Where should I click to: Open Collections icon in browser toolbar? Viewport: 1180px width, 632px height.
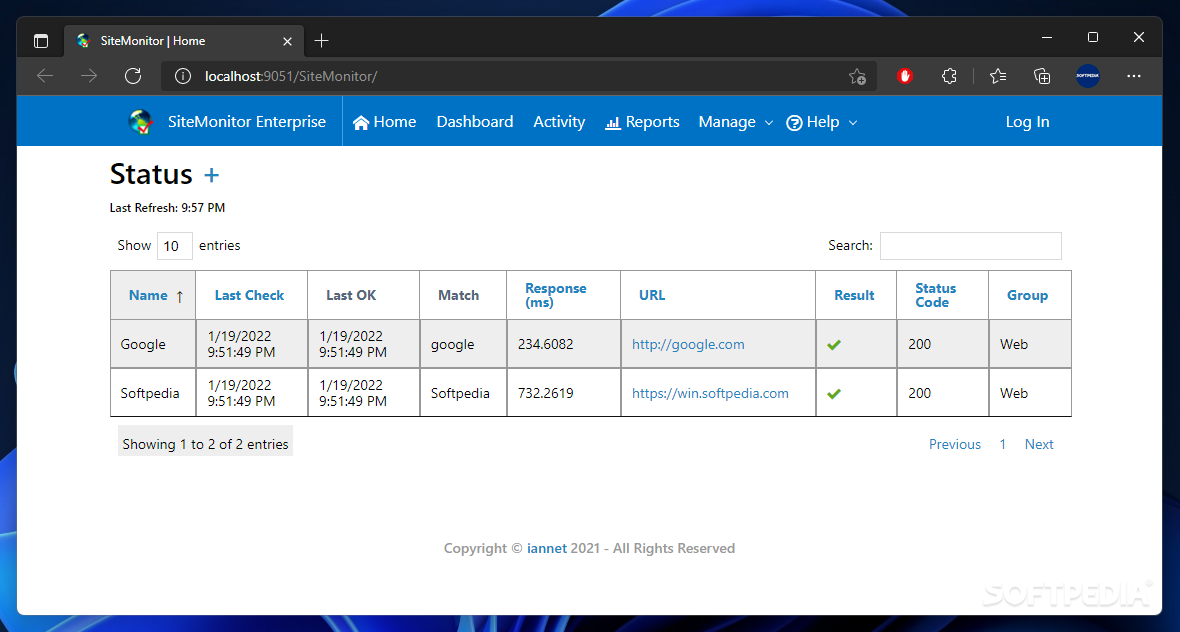coord(1042,76)
